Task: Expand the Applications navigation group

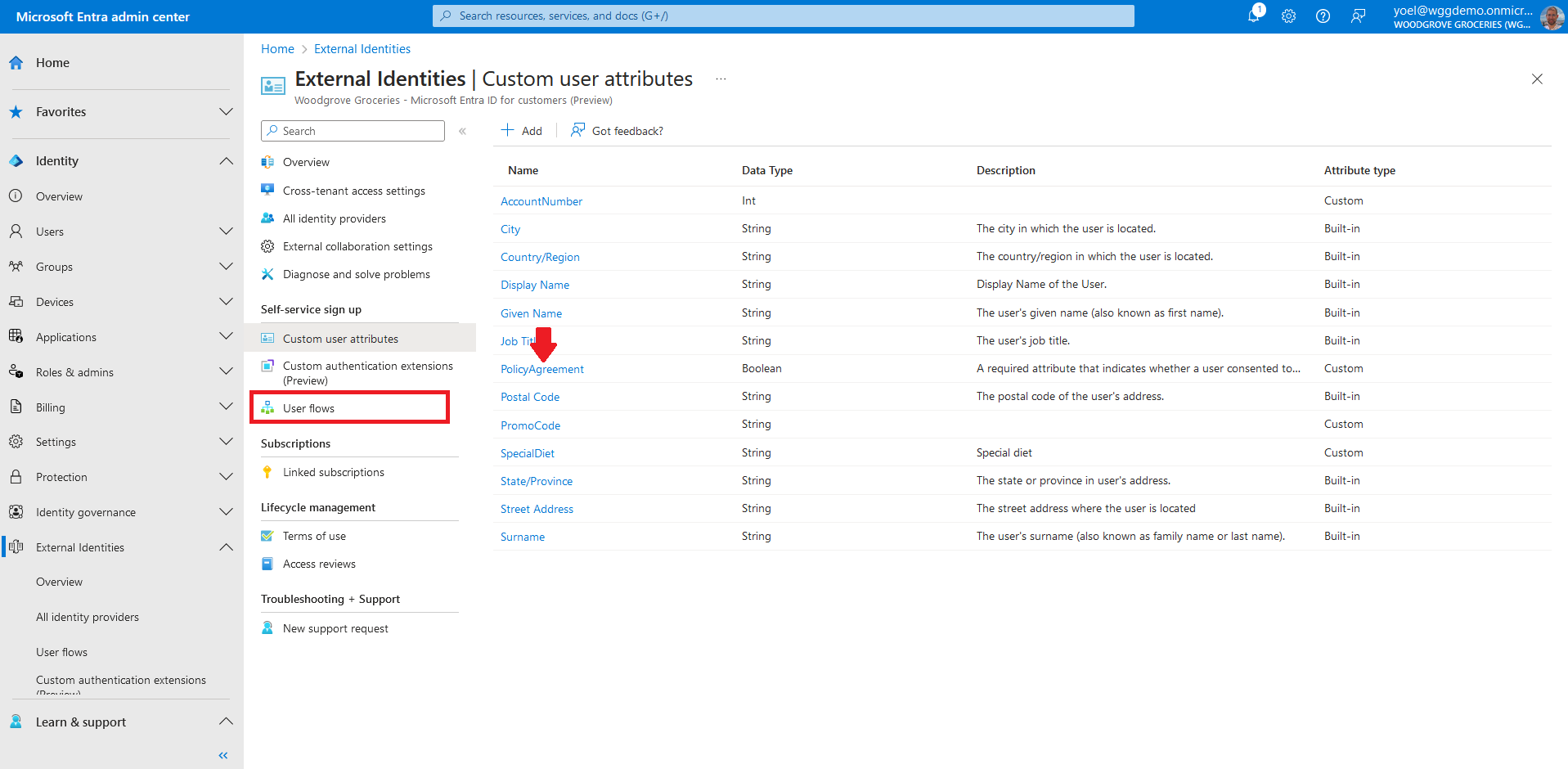Action: (x=226, y=337)
